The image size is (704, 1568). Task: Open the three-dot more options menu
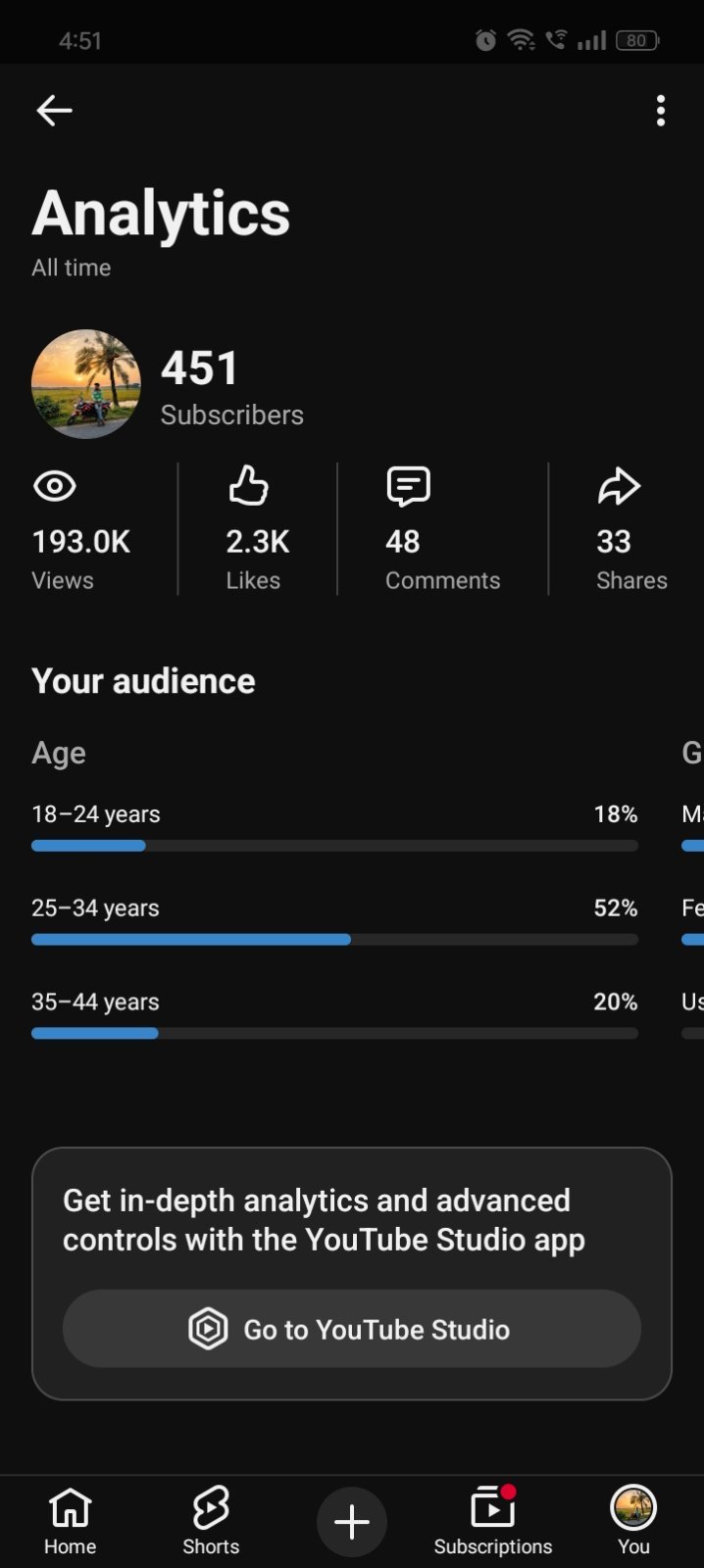pyautogui.click(x=661, y=111)
